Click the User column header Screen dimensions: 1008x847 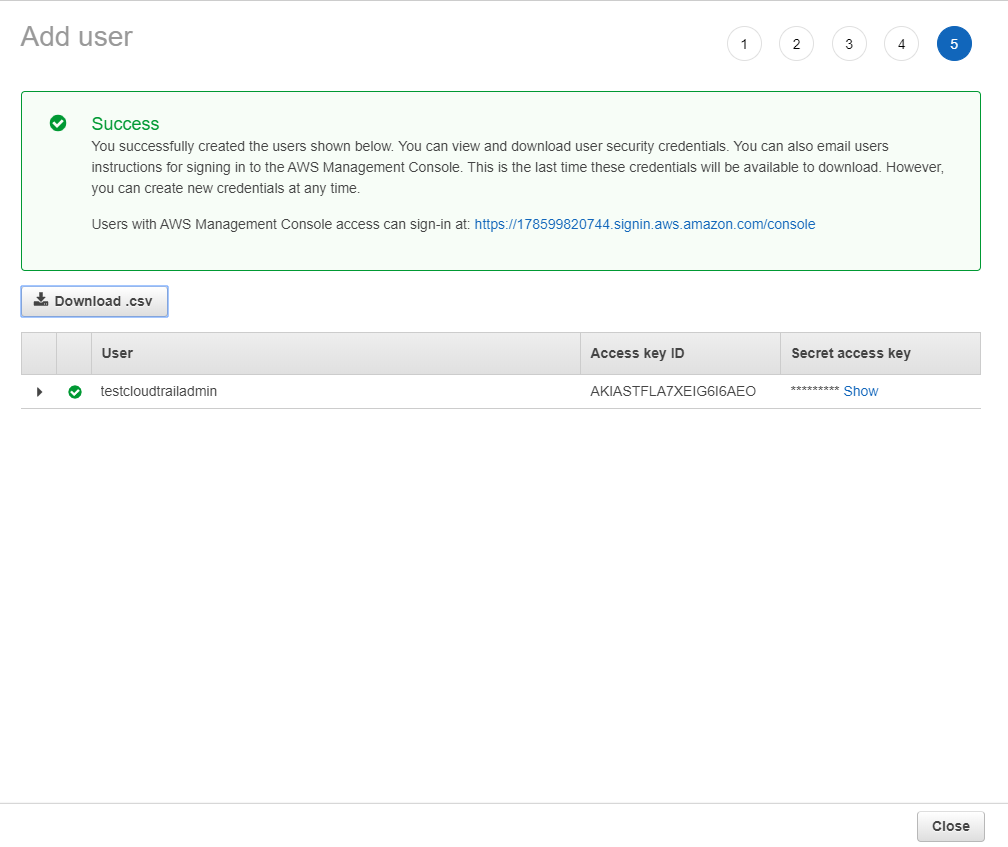point(116,353)
